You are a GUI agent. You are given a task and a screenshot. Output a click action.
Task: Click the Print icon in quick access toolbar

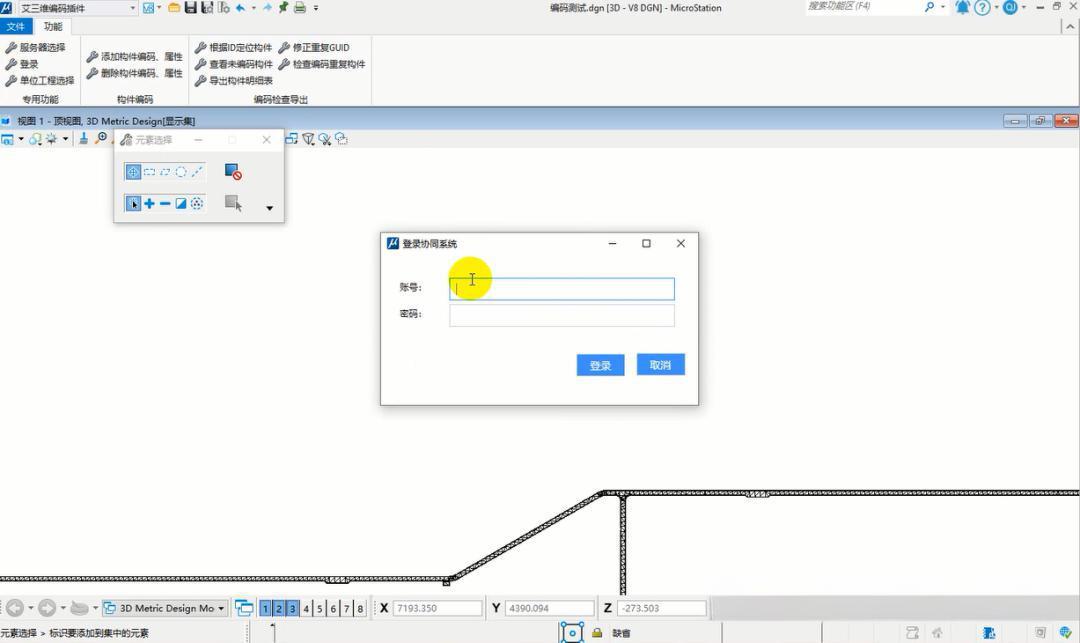(299, 8)
